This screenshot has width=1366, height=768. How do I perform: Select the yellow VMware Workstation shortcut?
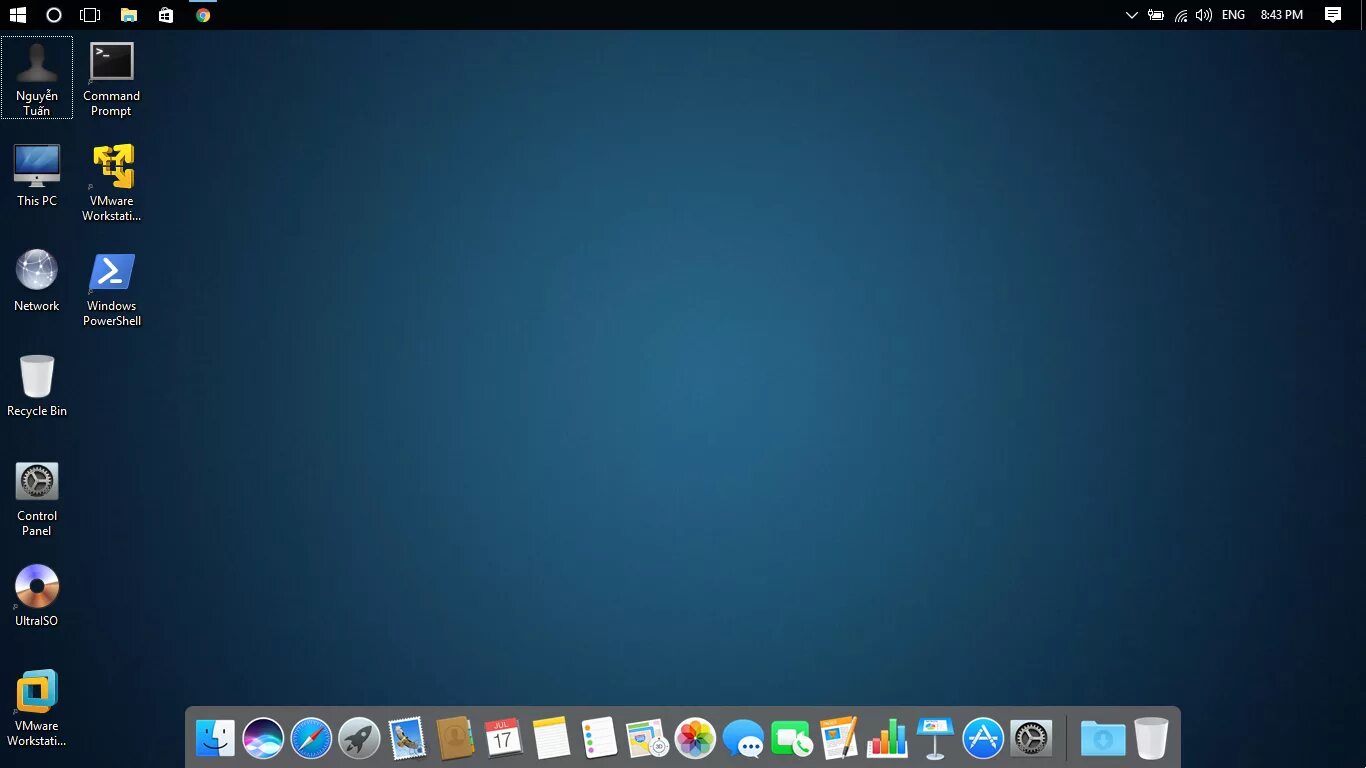click(x=111, y=182)
